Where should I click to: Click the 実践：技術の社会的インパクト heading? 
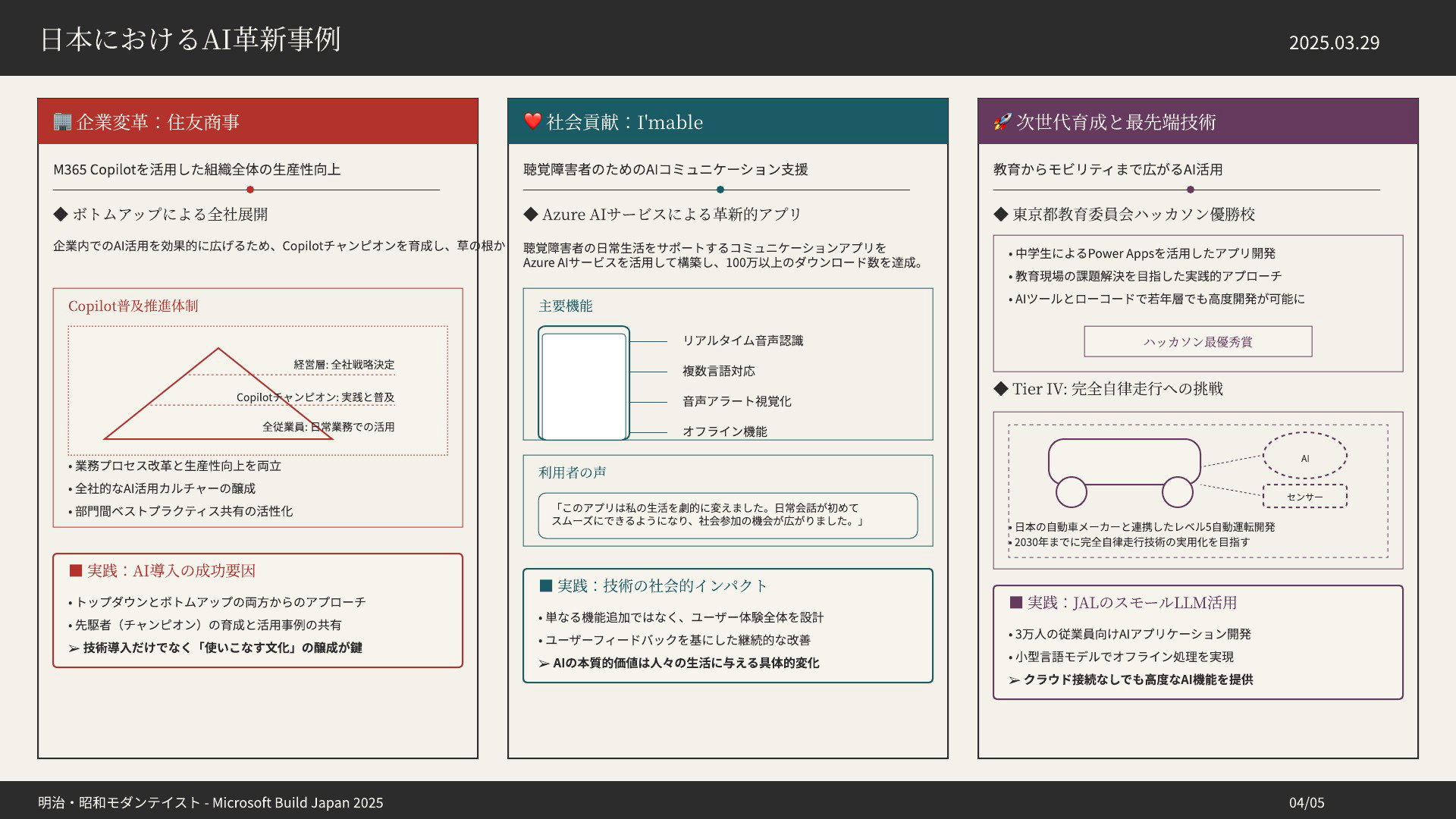coord(653,585)
